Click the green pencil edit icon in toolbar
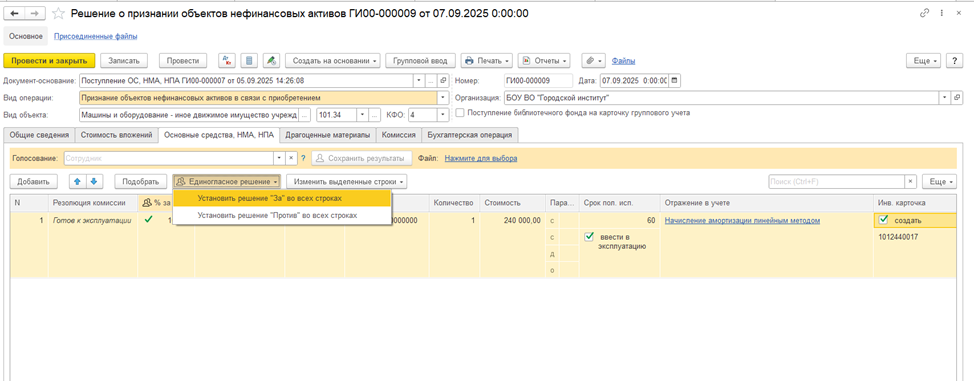The image size is (974, 381). tap(271, 61)
